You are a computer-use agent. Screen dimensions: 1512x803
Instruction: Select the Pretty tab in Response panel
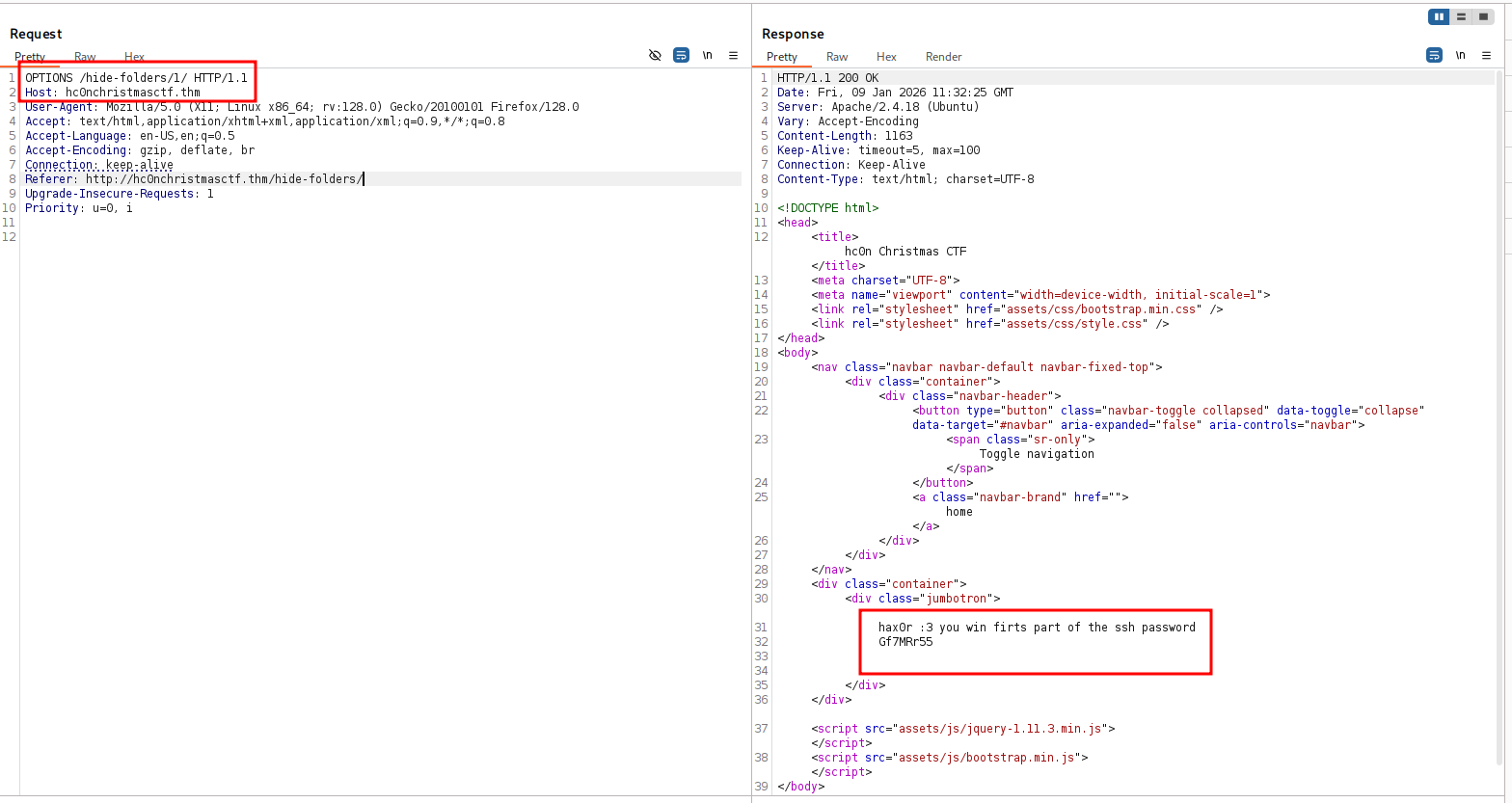tap(782, 57)
